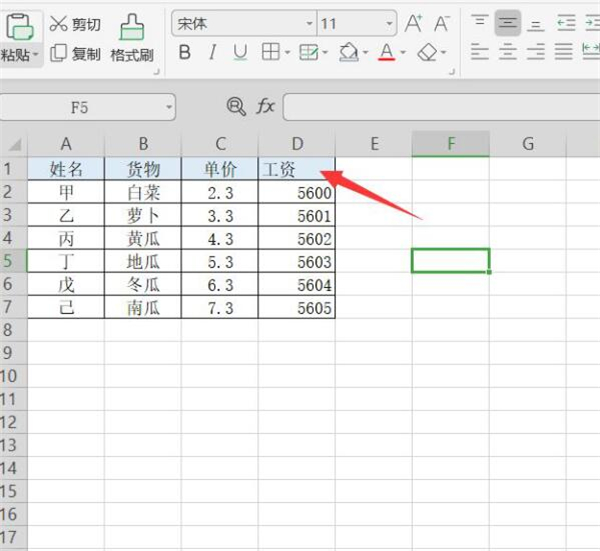The width and height of the screenshot is (600, 551).
Task: Toggle Underline formatting
Action: (x=240, y=52)
